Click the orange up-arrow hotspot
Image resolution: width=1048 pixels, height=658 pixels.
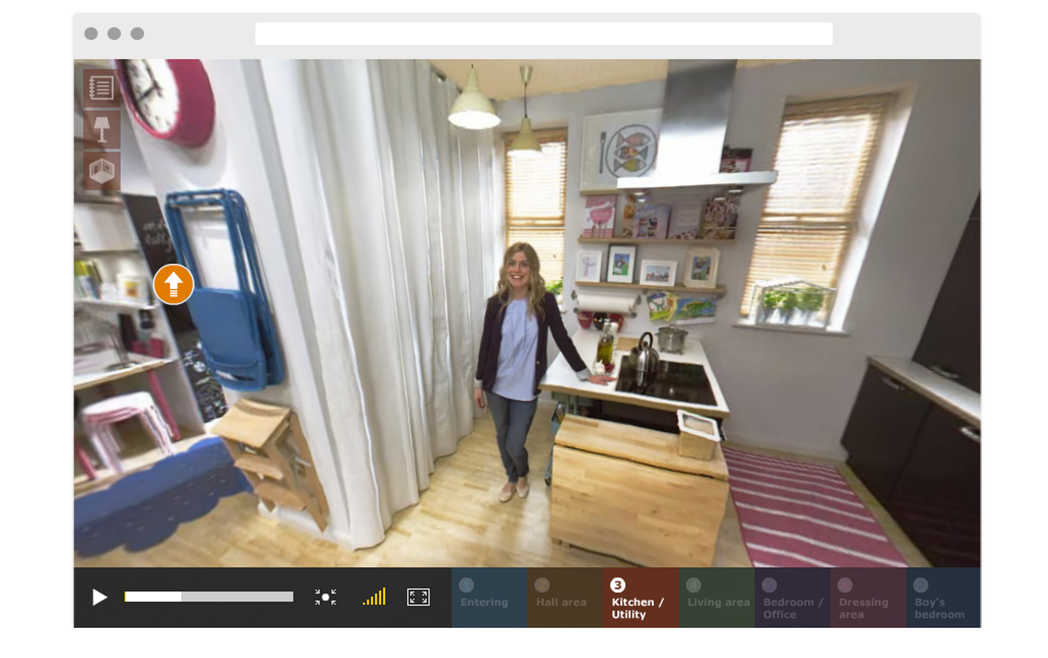pyautogui.click(x=174, y=284)
